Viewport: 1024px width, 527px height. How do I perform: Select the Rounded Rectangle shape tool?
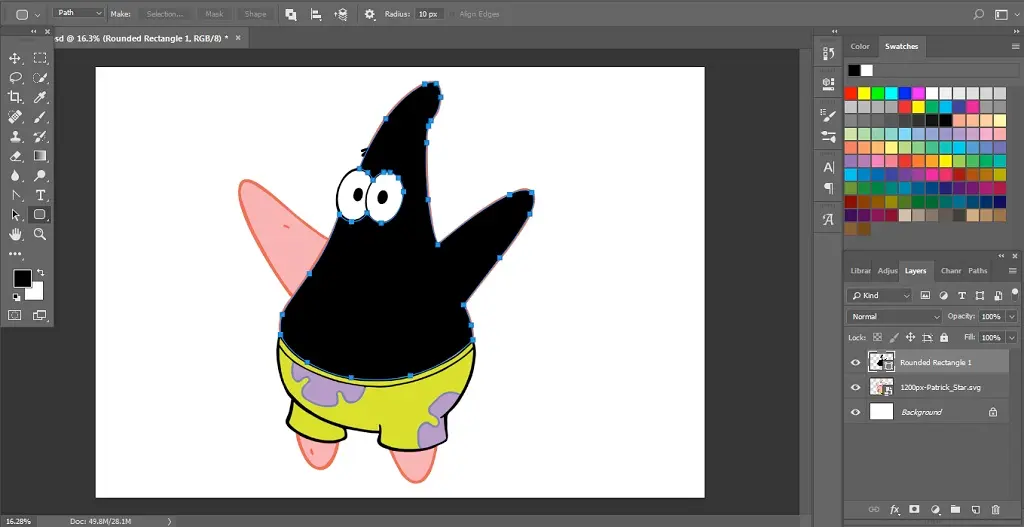[x=40, y=214]
